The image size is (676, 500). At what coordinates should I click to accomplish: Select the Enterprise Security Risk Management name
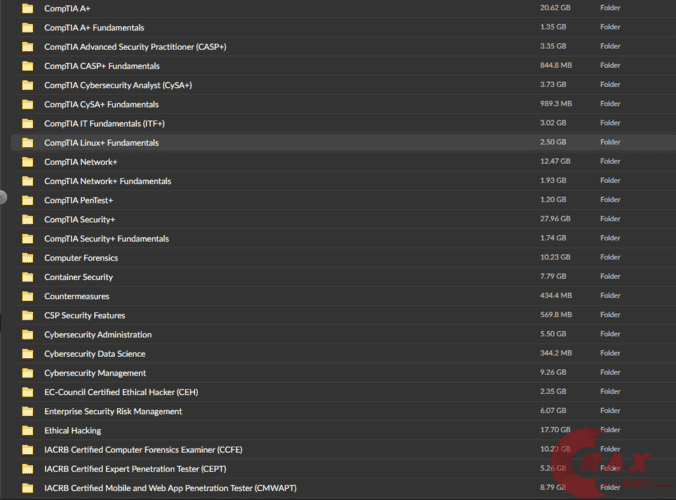click(x=113, y=411)
